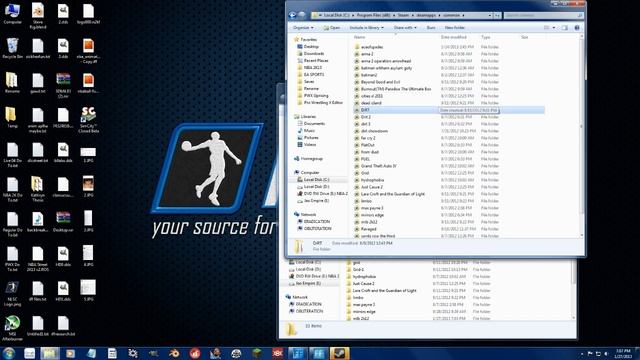Click the Windows Explorer taskbar icon
Screen dimensions: 640x360
click(49, 353)
